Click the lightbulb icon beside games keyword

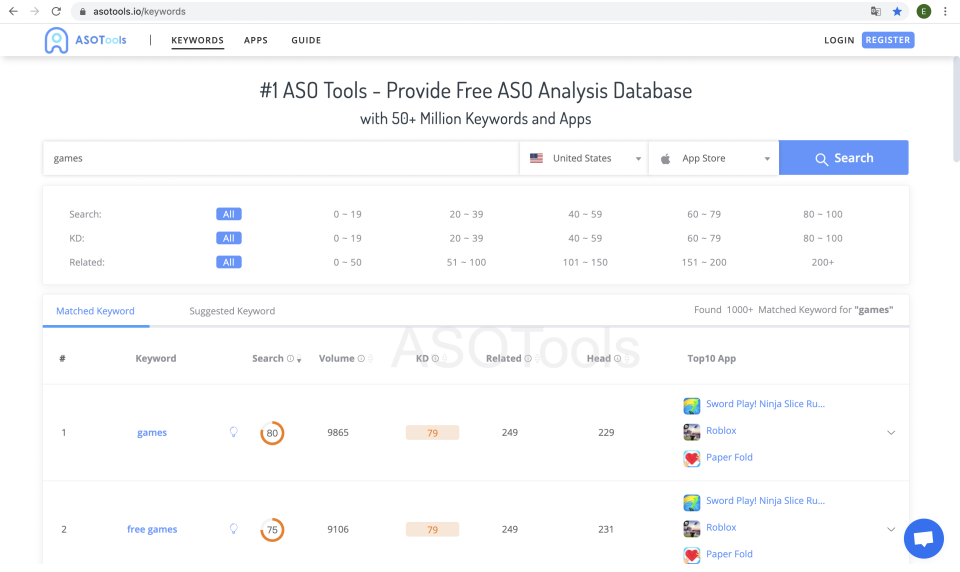[x=234, y=432]
